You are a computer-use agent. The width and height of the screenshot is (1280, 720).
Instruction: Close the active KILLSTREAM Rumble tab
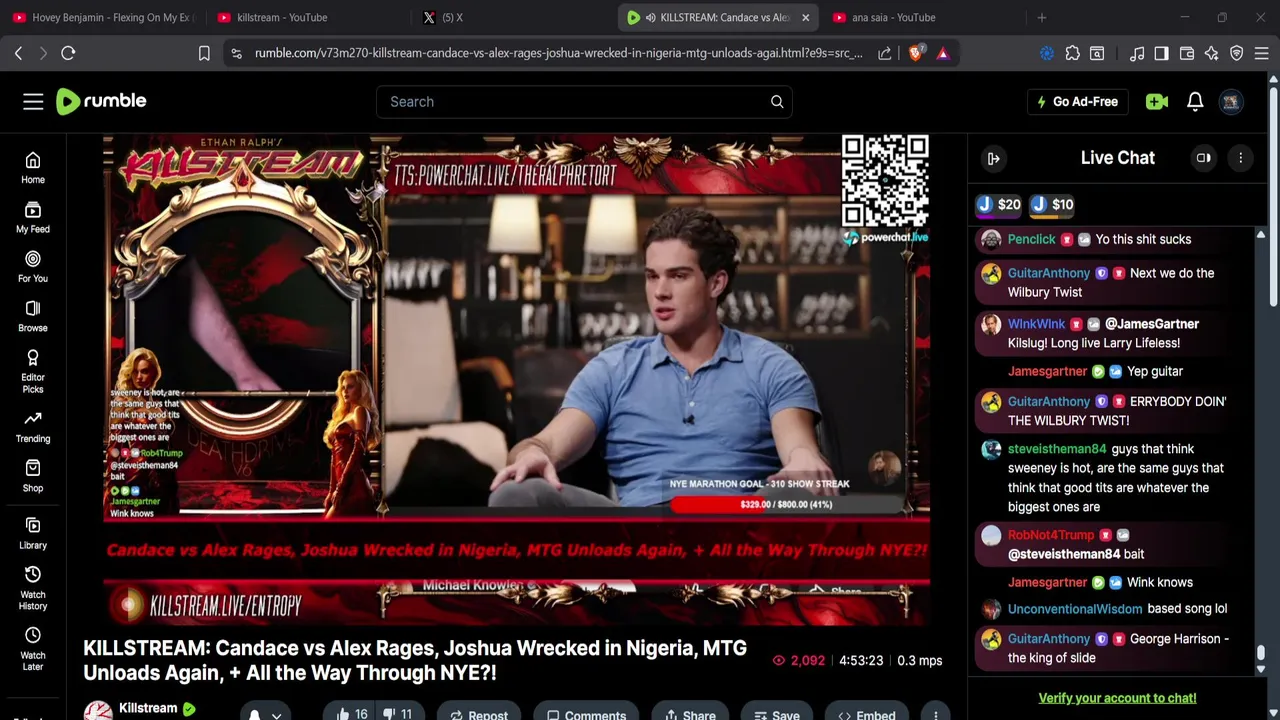pyautogui.click(x=805, y=17)
